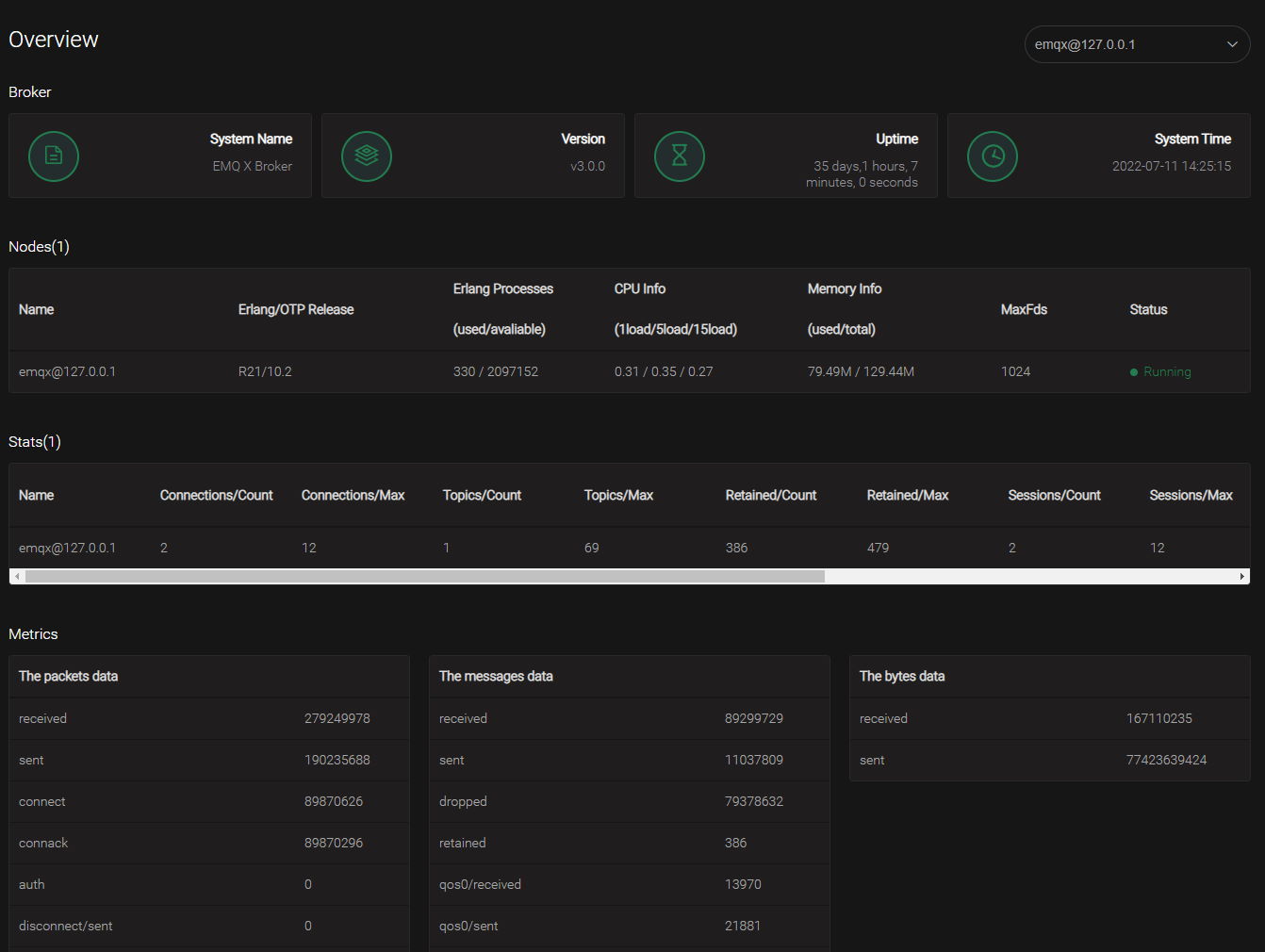Select emqx@127.0.0.1 in the Nodes table

point(67,371)
